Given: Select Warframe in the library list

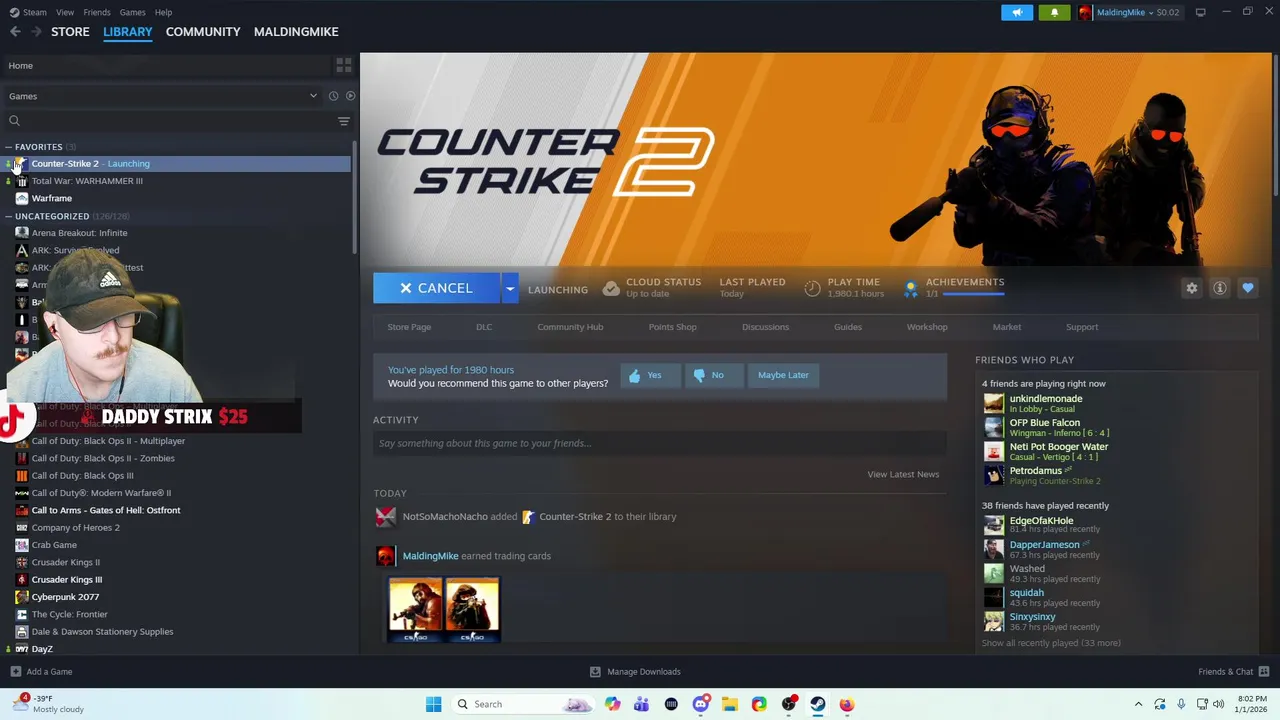Looking at the screenshot, I should click(52, 198).
